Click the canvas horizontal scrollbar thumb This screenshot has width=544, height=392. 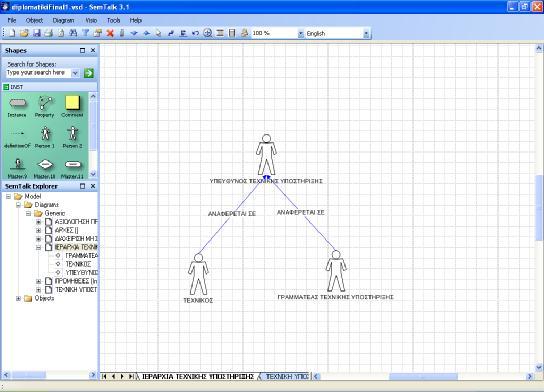click(x=423, y=376)
